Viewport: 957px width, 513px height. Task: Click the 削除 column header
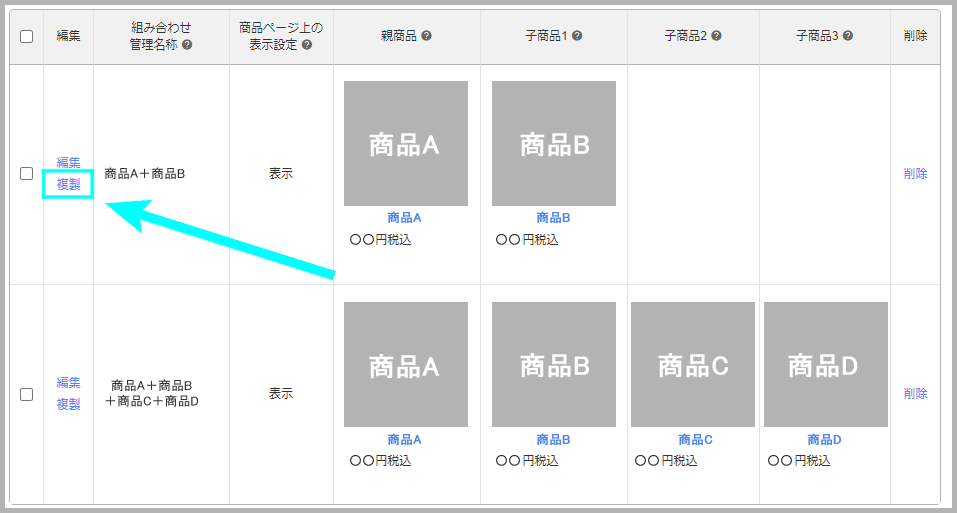click(915, 36)
